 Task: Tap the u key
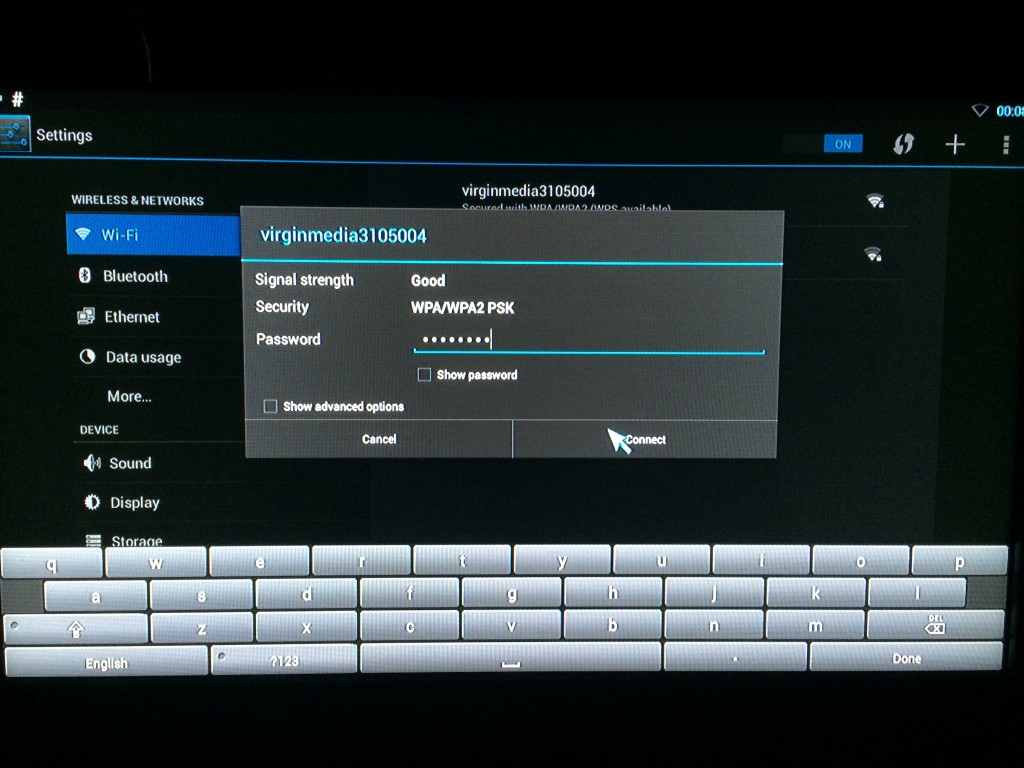[661, 560]
